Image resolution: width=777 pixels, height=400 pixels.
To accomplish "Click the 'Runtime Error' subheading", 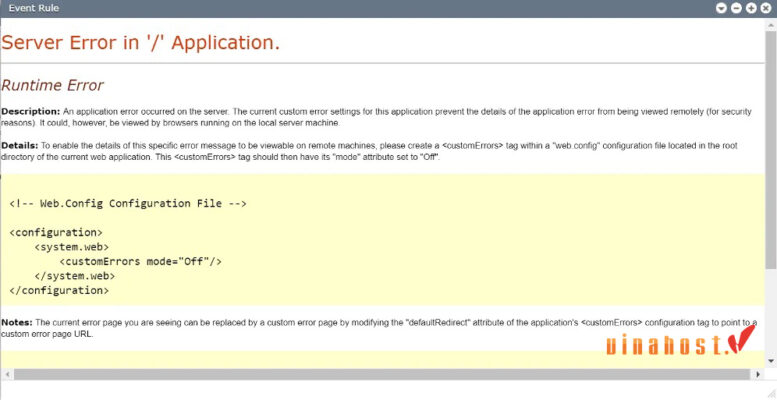I will (52, 85).
